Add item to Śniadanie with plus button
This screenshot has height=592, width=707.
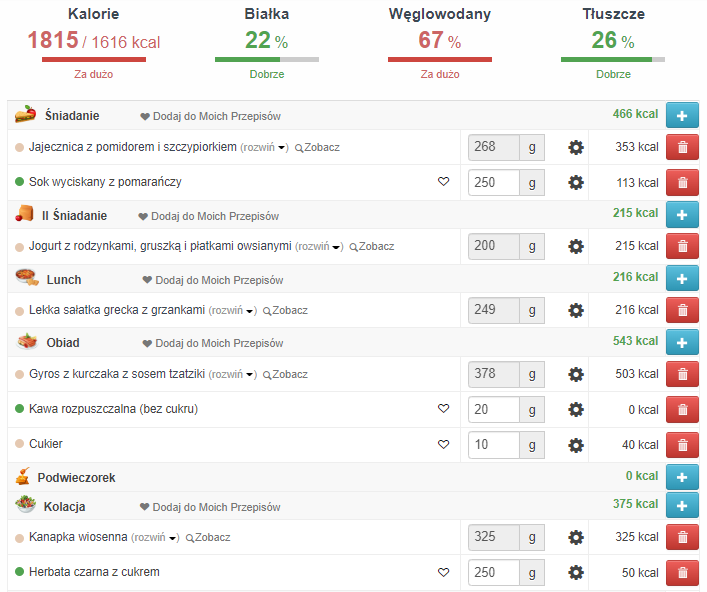[x=682, y=115]
